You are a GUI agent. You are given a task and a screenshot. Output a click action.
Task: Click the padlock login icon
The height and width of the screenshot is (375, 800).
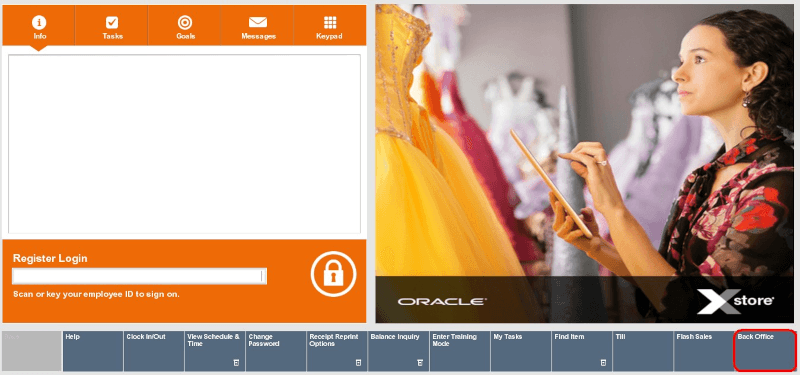pos(333,274)
